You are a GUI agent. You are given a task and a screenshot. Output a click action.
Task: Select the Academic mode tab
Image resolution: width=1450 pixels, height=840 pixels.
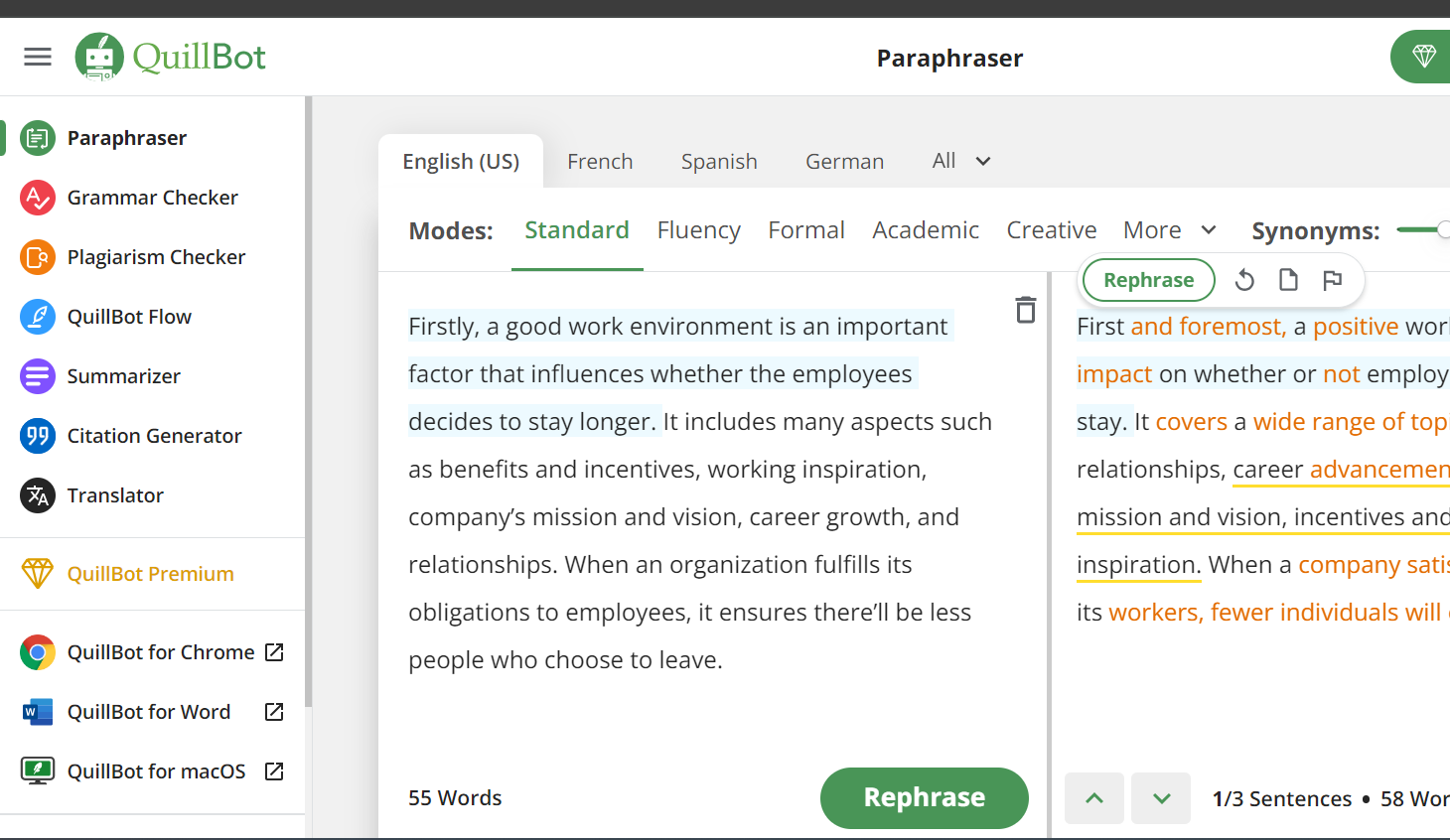[925, 230]
